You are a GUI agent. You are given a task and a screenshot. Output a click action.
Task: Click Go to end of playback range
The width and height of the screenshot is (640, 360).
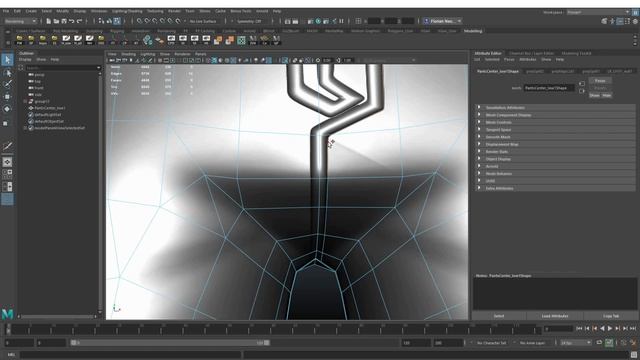(633, 328)
